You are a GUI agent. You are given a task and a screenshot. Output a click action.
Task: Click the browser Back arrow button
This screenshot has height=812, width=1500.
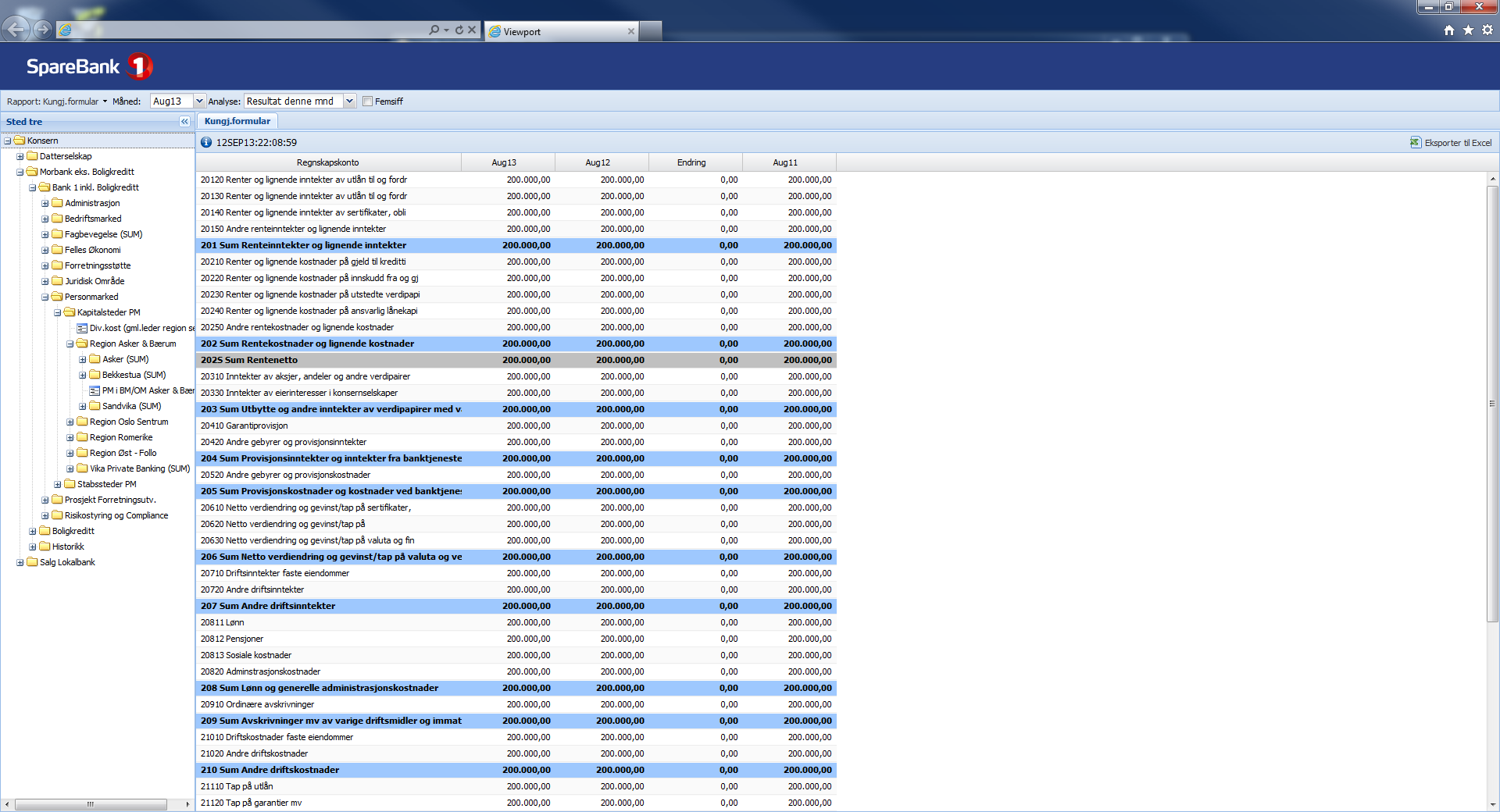(16, 30)
